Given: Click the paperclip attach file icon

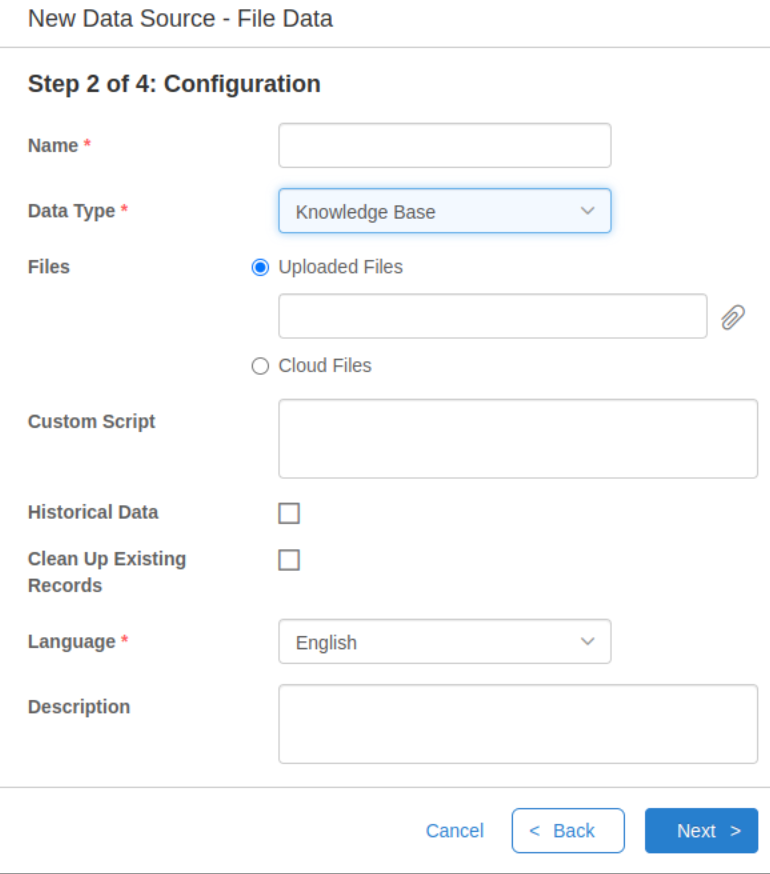Looking at the screenshot, I should pyautogui.click(x=733, y=317).
